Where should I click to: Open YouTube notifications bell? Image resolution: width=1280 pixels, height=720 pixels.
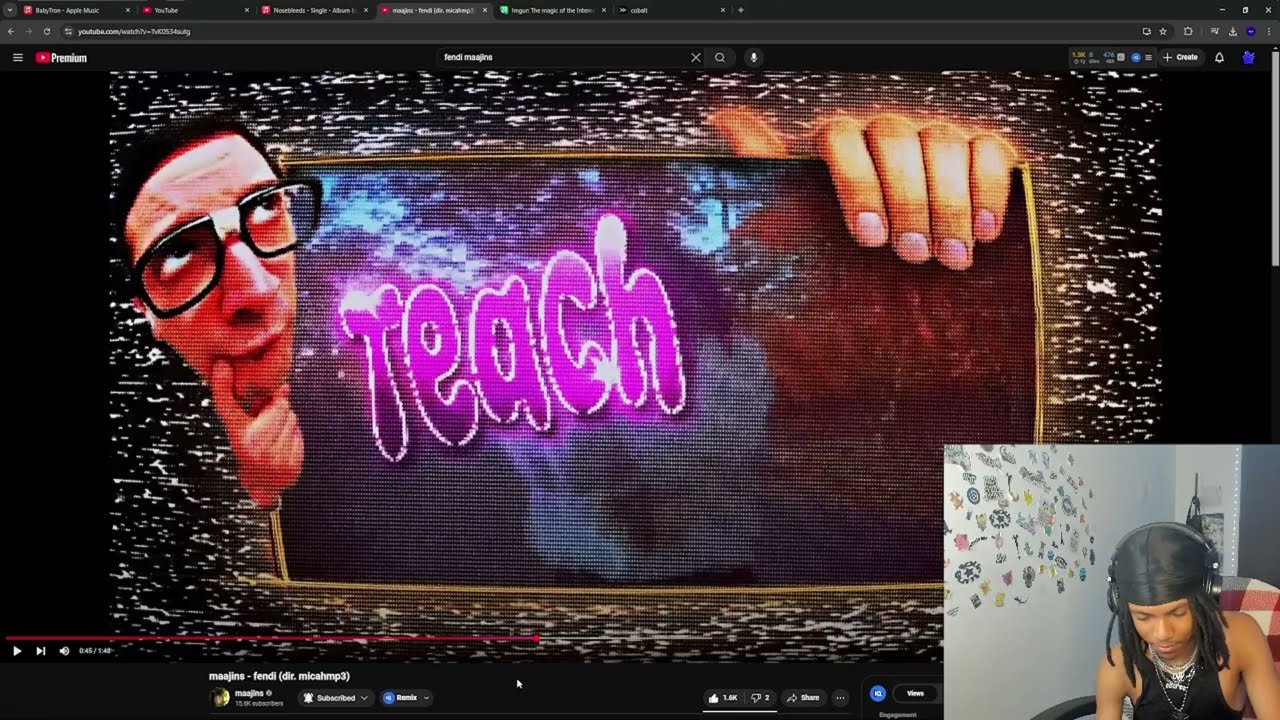pyautogui.click(x=1219, y=58)
